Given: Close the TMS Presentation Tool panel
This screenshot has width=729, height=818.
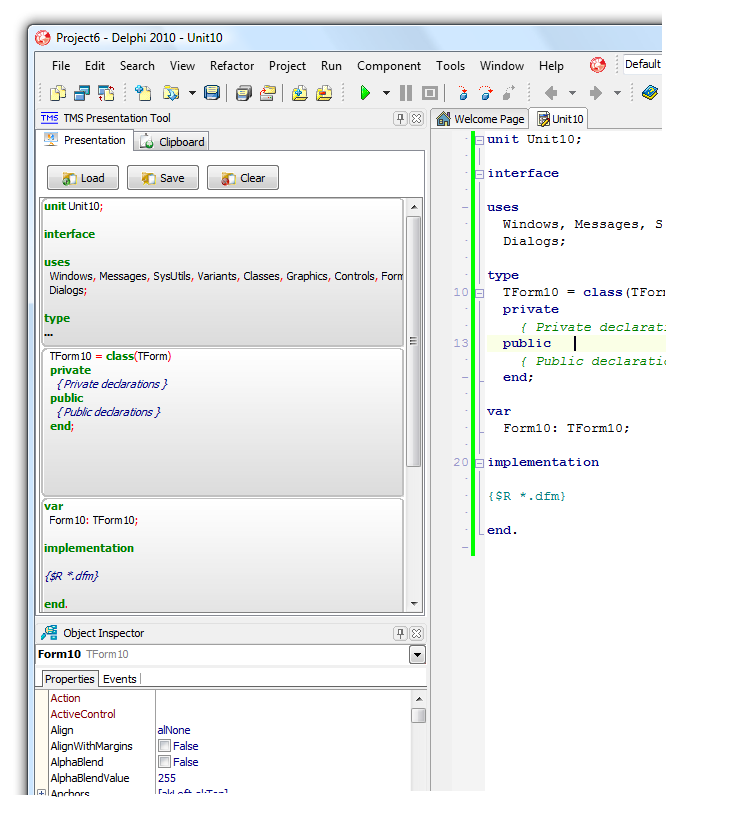Looking at the screenshot, I should [416, 118].
